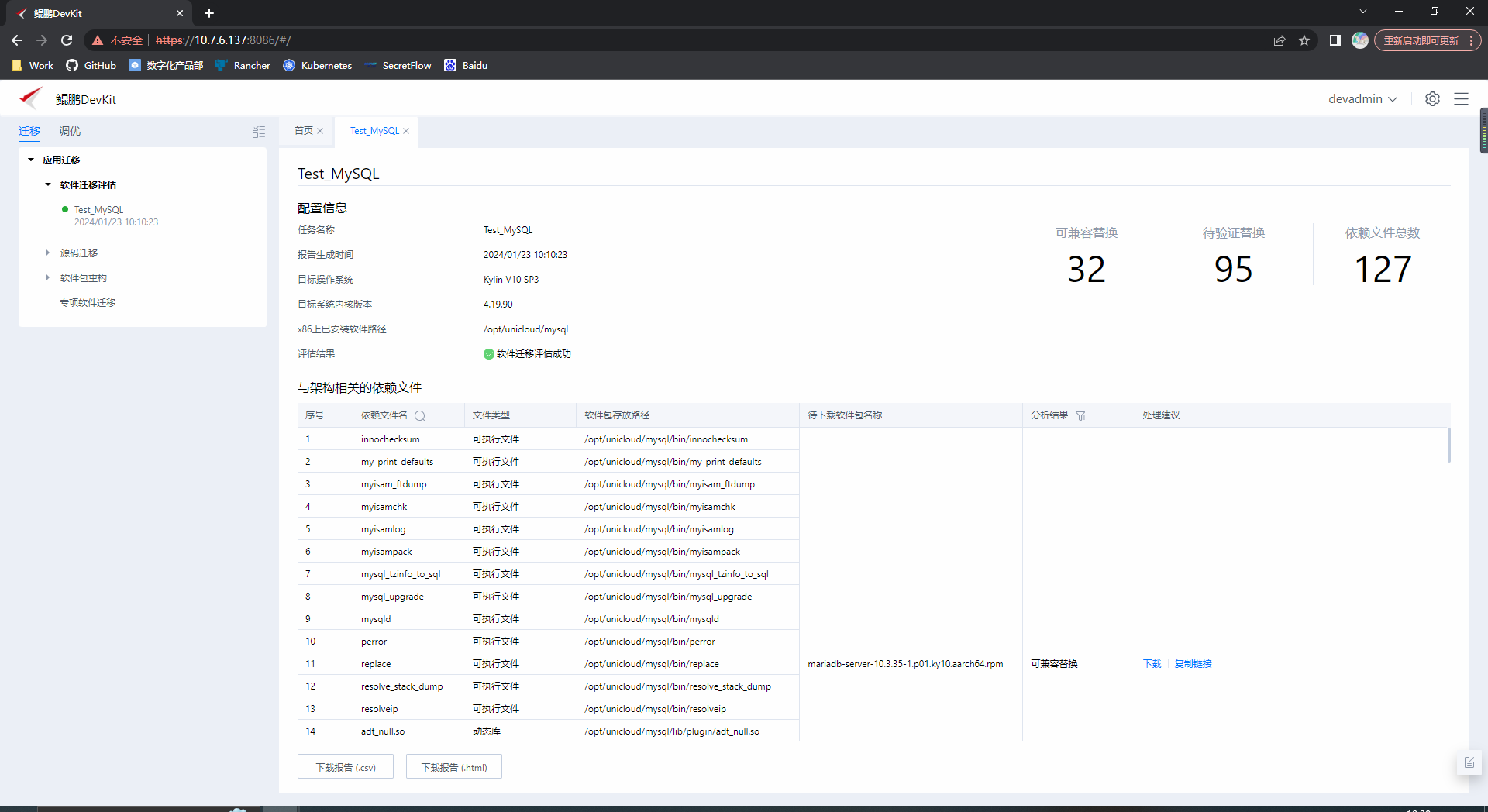Click the browser relaunch to update button
This screenshot has width=1488, height=812.
pyautogui.click(x=1428, y=40)
